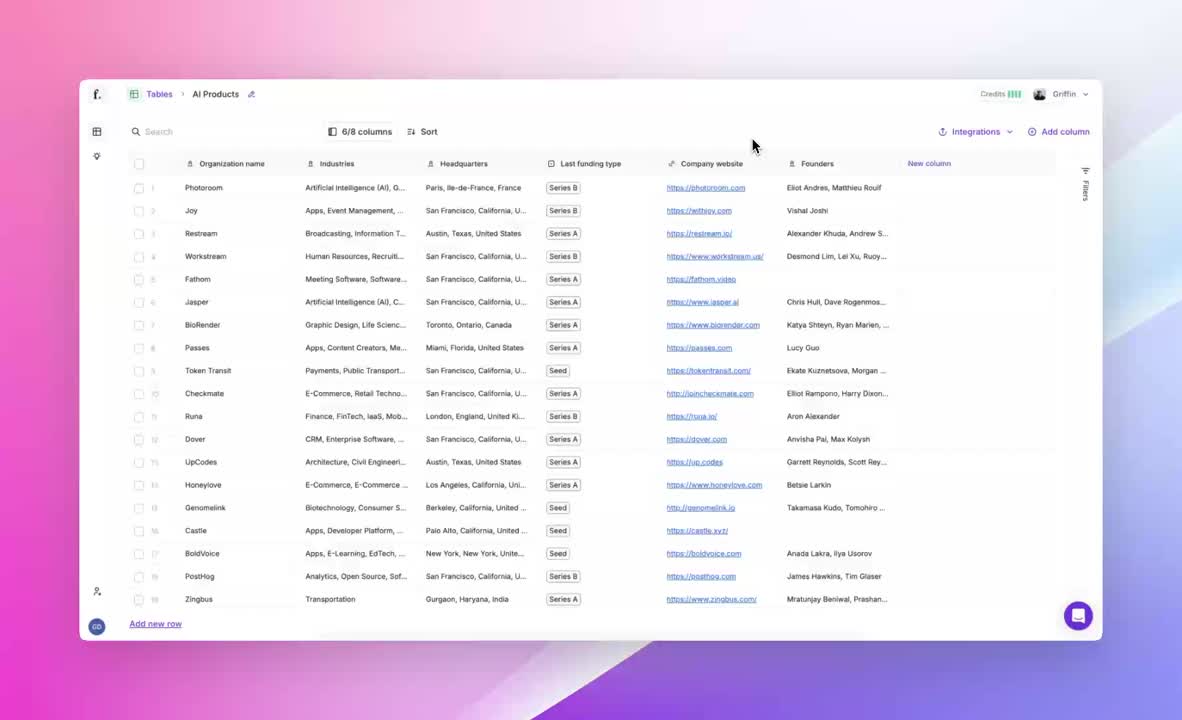Click the Transportation industries cell
This screenshot has height=720, width=1182.
[330, 599]
